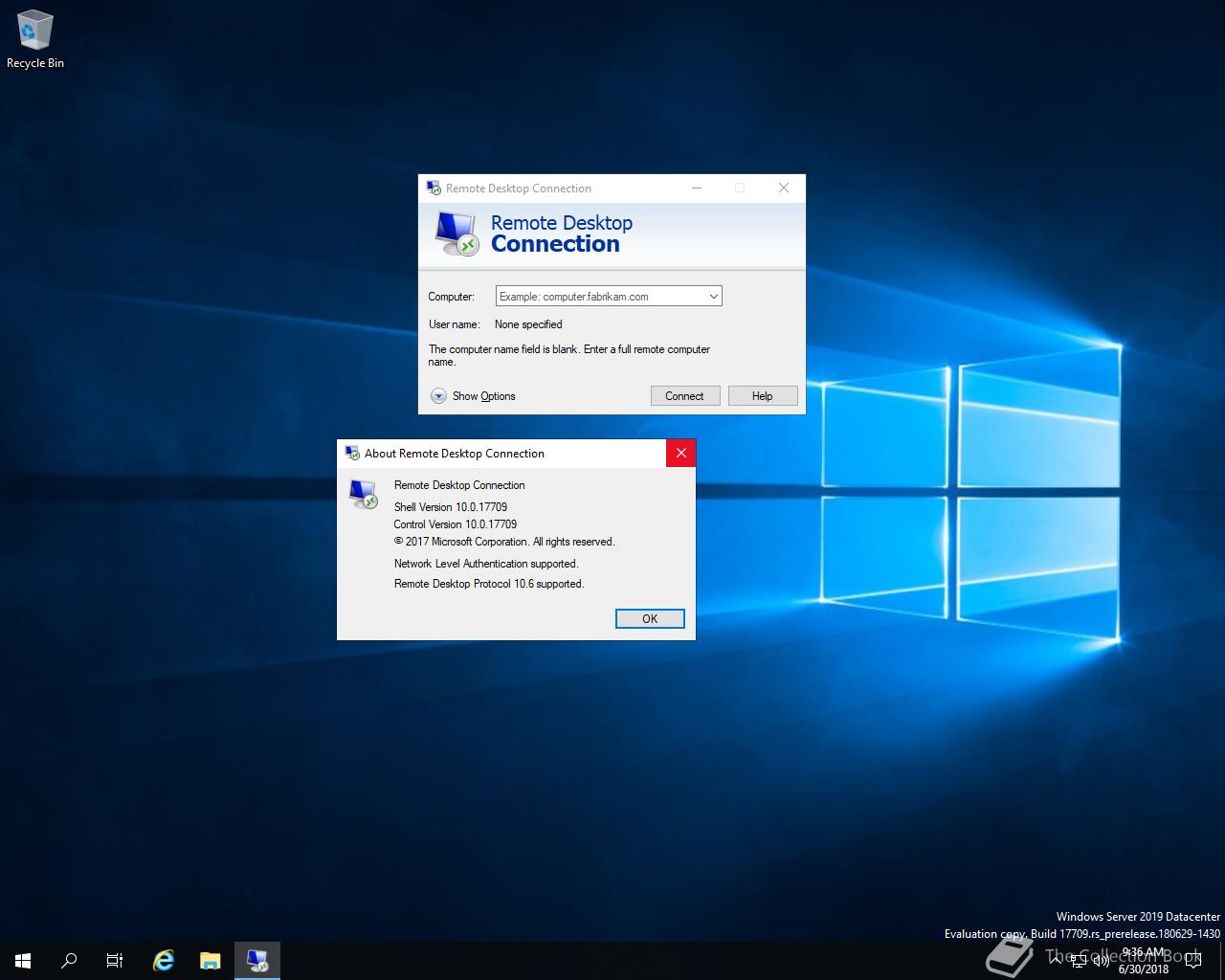Click the 'Computer:' field label
Screen dimensions: 1225x980
point(451,297)
